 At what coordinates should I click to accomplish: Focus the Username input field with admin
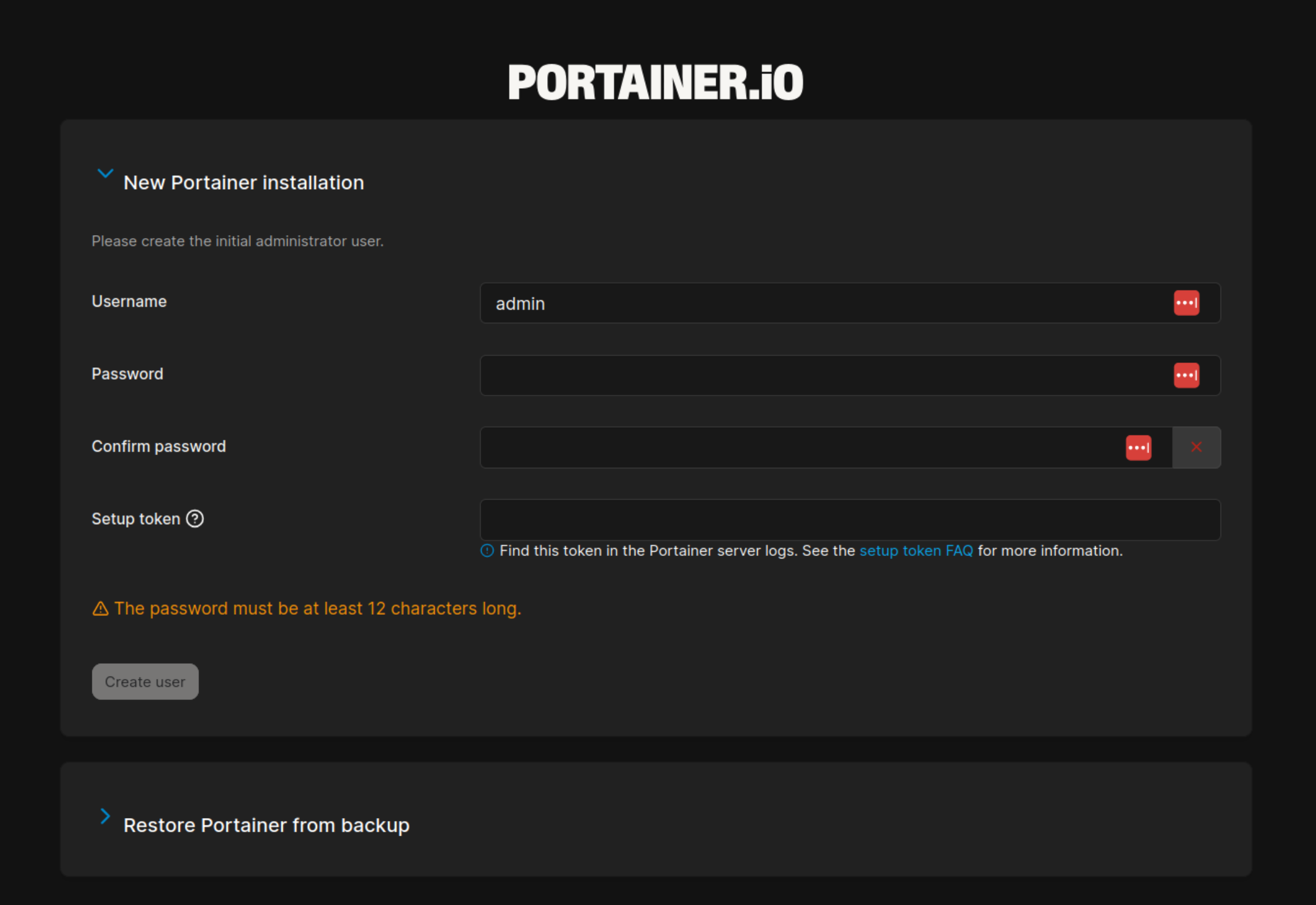tap(850, 303)
